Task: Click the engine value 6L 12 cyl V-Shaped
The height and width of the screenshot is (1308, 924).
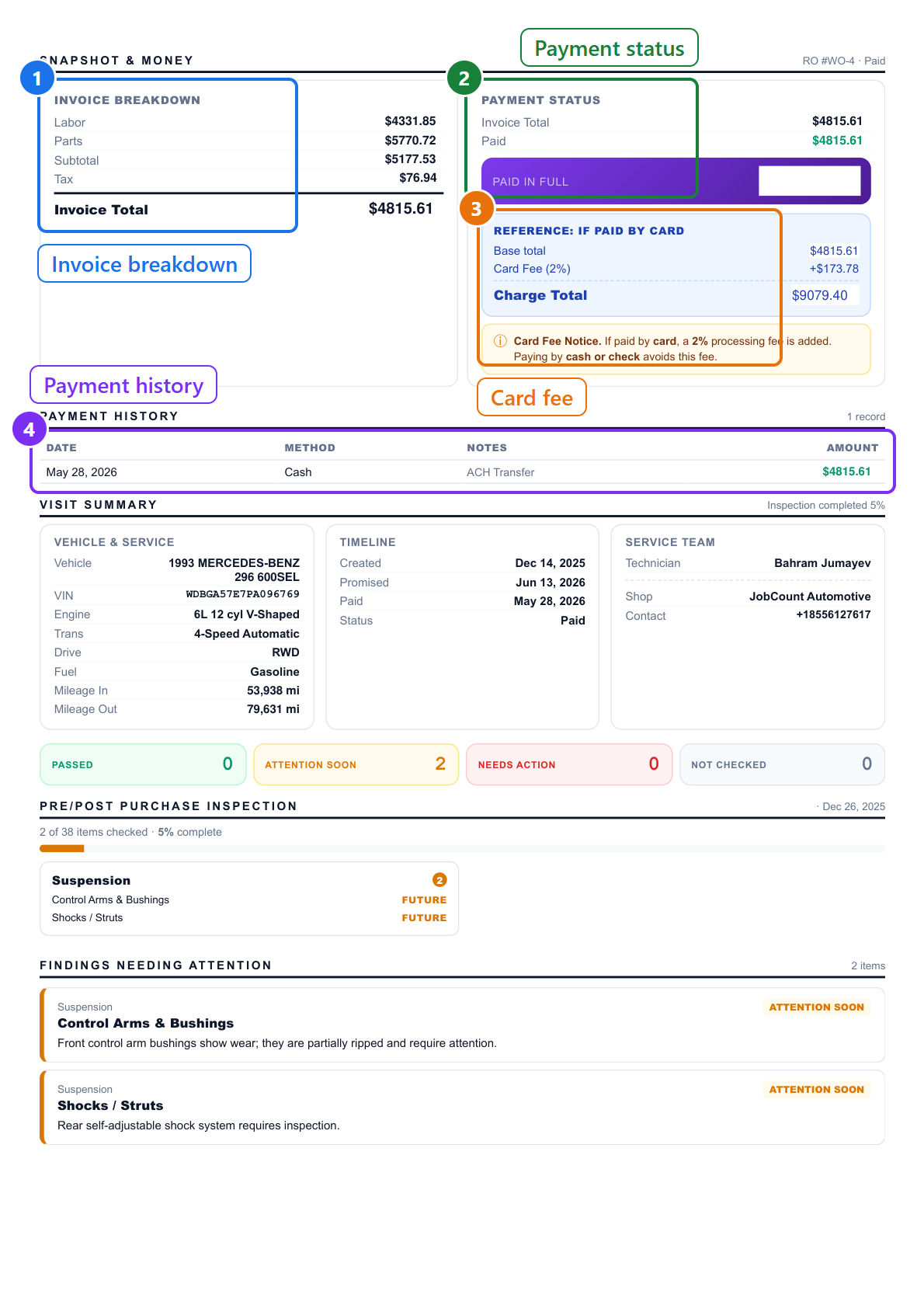Action: tap(246, 614)
